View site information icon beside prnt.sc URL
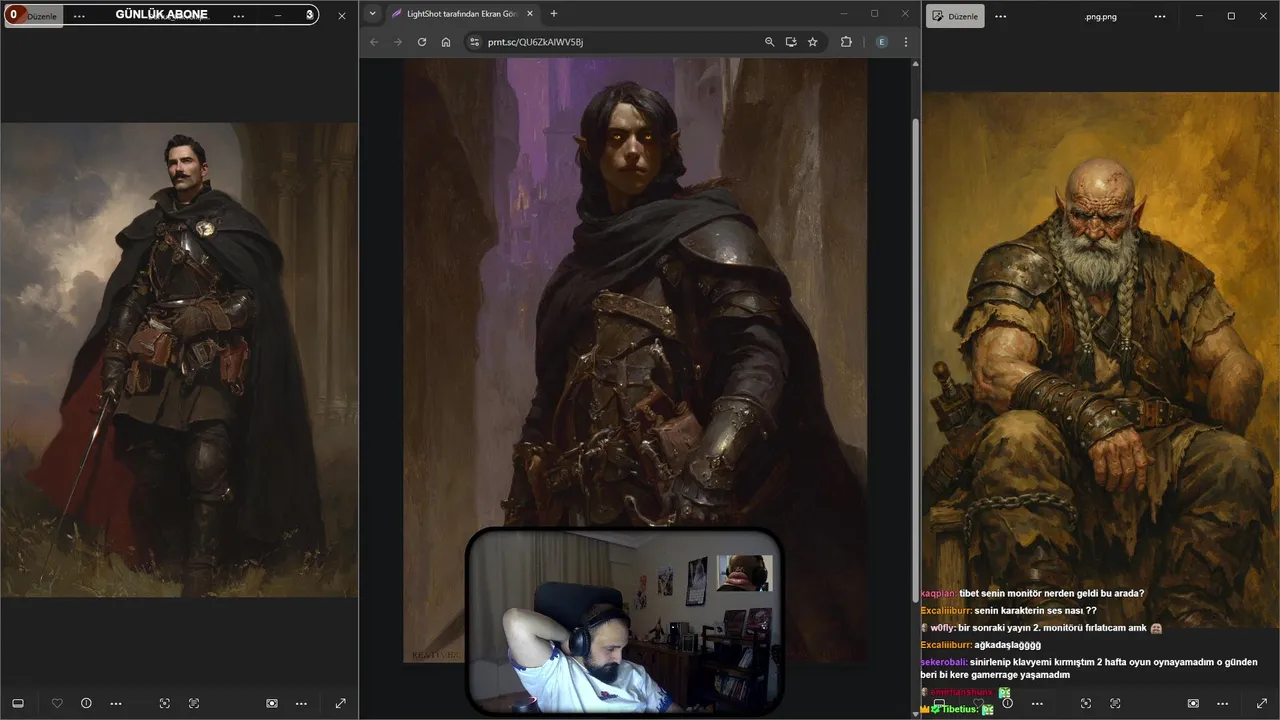Screen dimensions: 1280x720 [475, 42]
